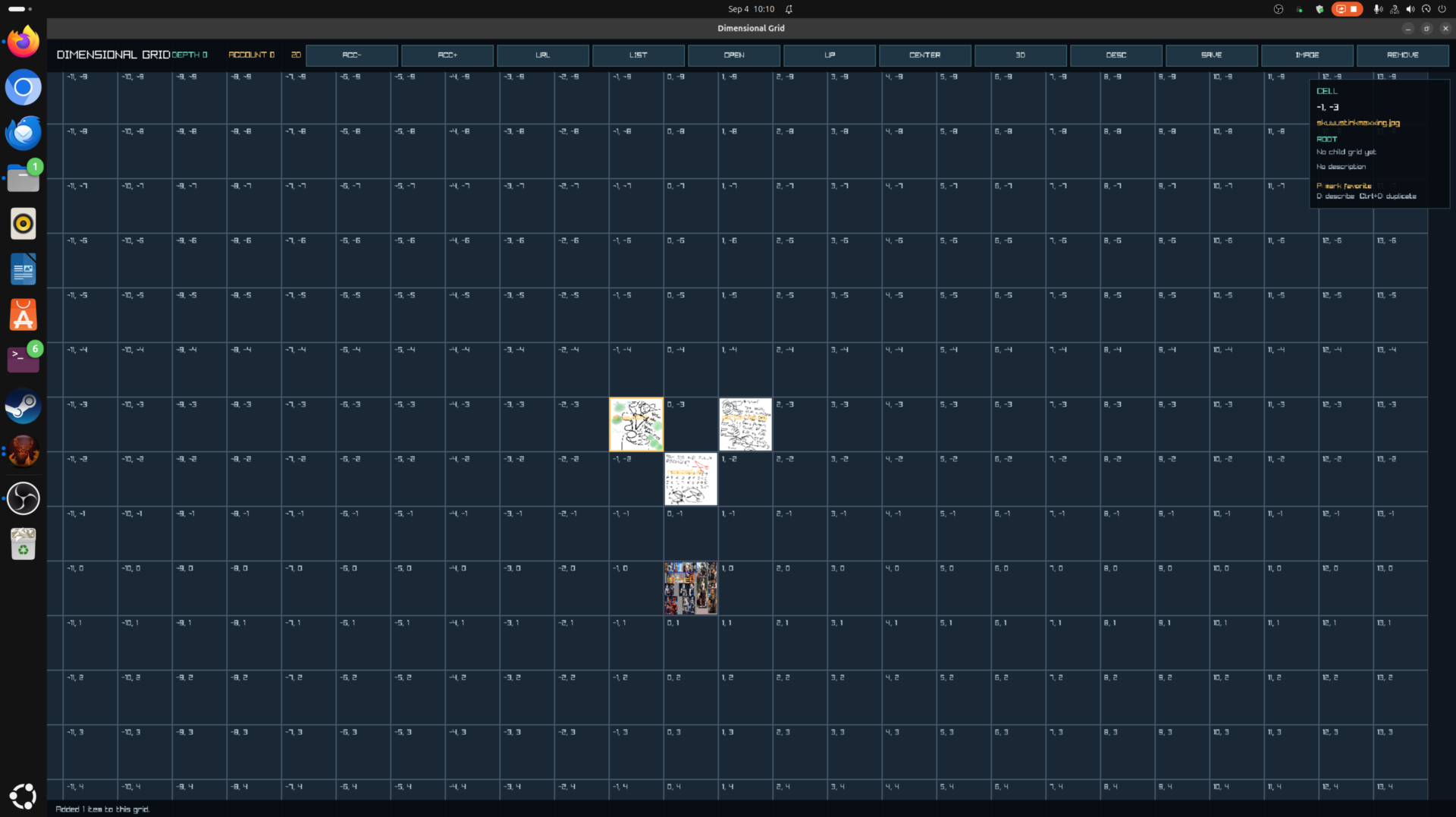The image size is (1456, 817).
Task: Select the photo collage thumbnail left of cell 1, 0
Action: pyautogui.click(x=691, y=589)
